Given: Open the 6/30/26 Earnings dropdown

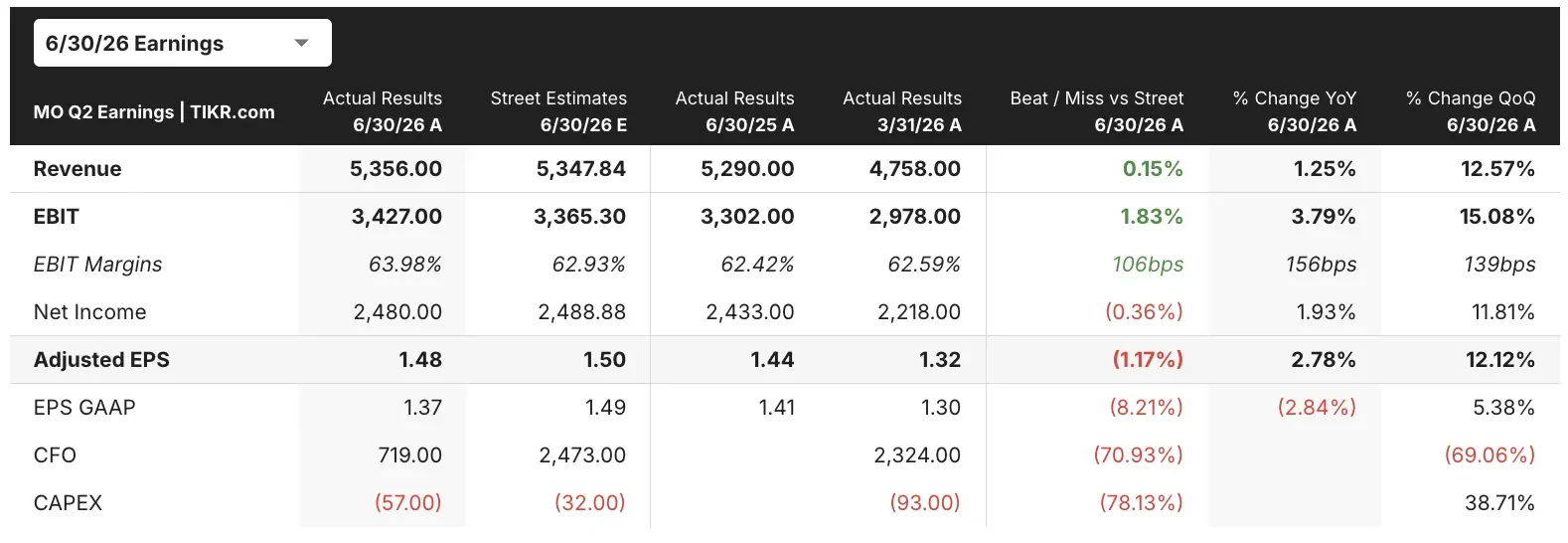Looking at the screenshot, I should pyautogui.click(x=182, y=43).
